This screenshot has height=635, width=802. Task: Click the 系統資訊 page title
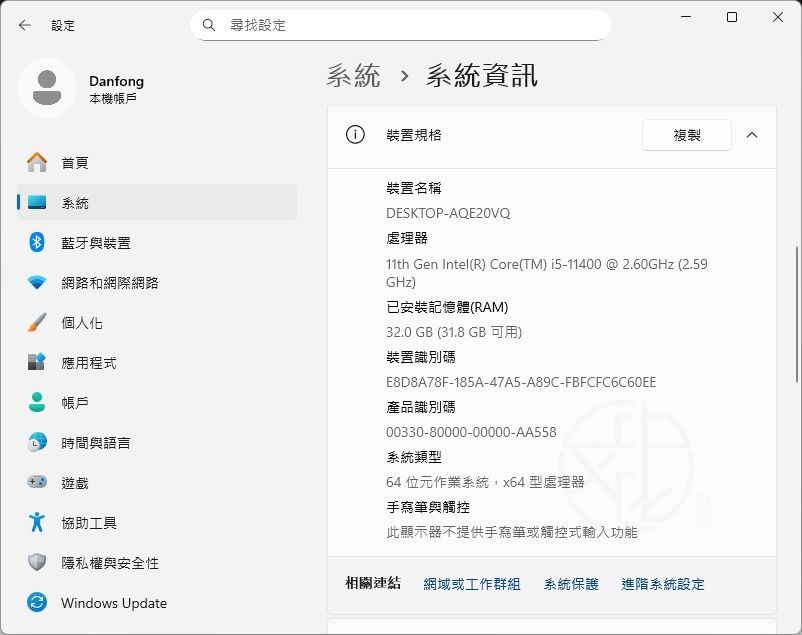pos(481,75)
